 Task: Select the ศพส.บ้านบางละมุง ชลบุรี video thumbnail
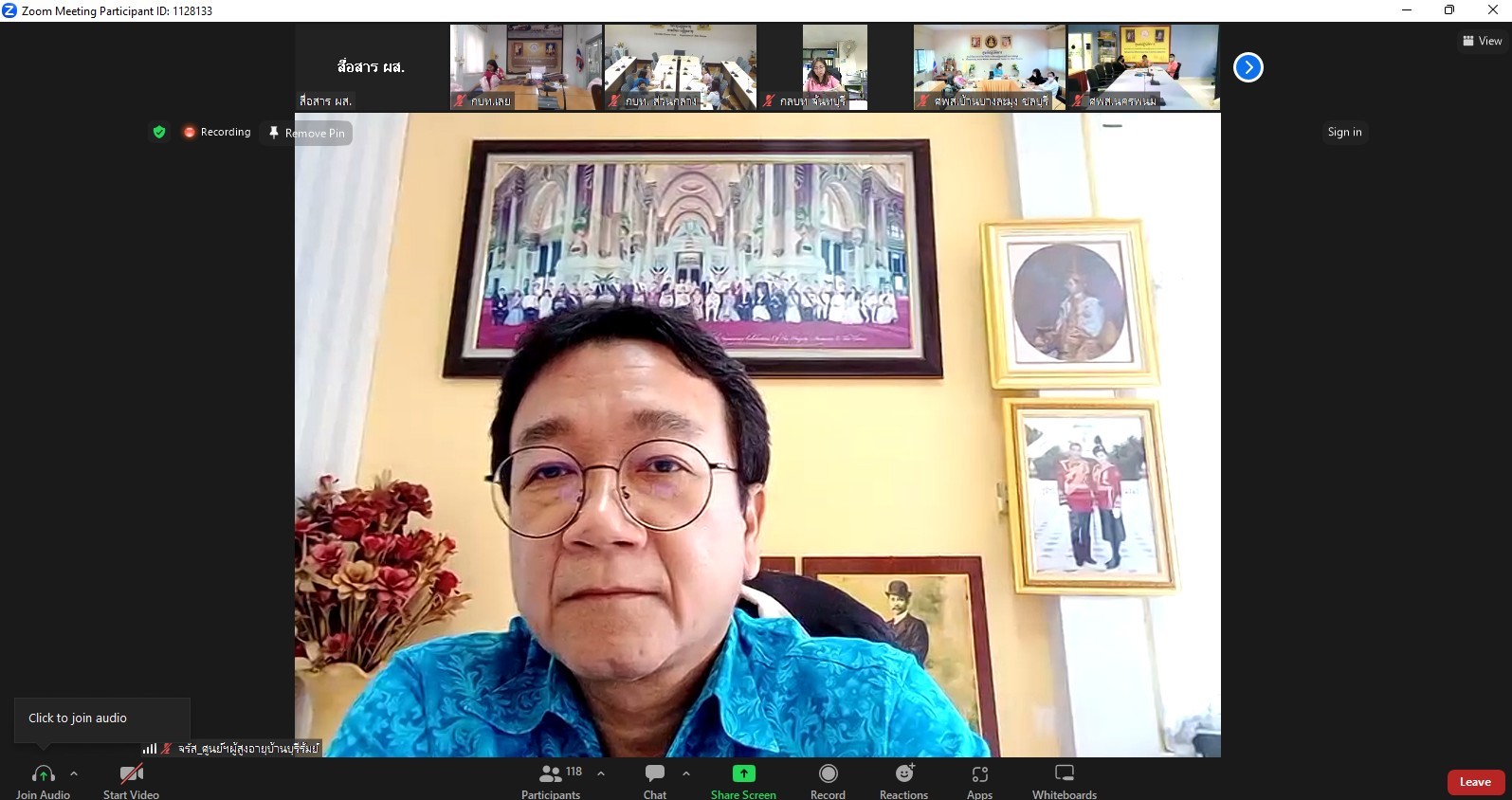click(990, 67)
